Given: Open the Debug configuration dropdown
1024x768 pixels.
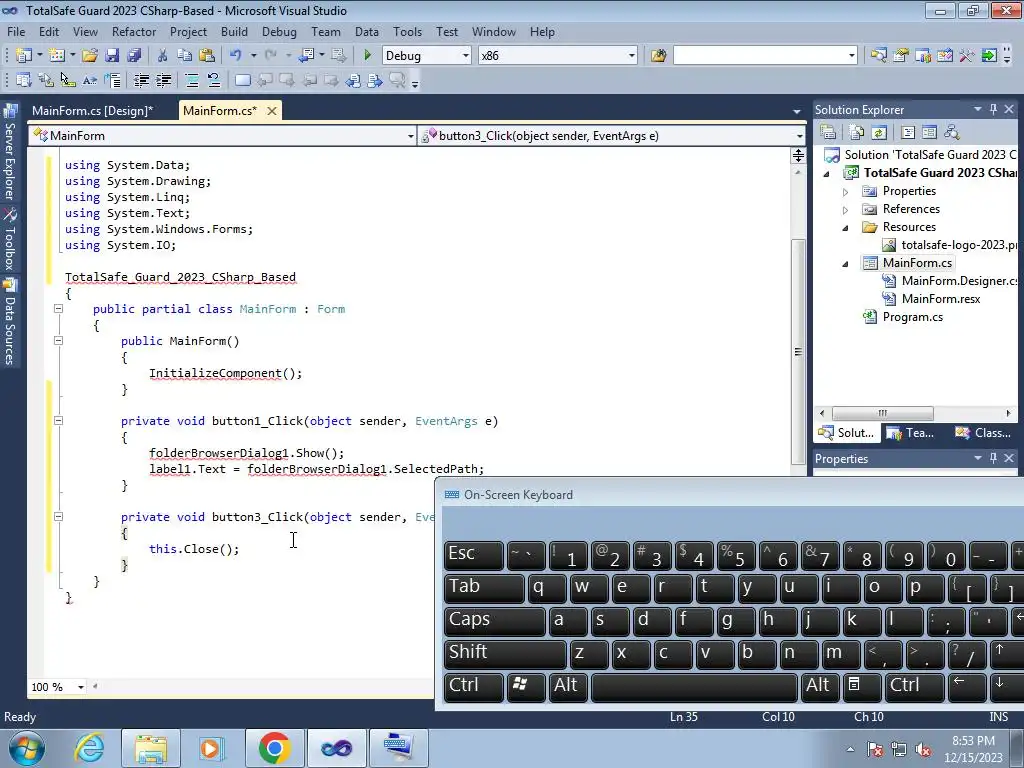Looking at the screenshot, I should pos(466,56).
